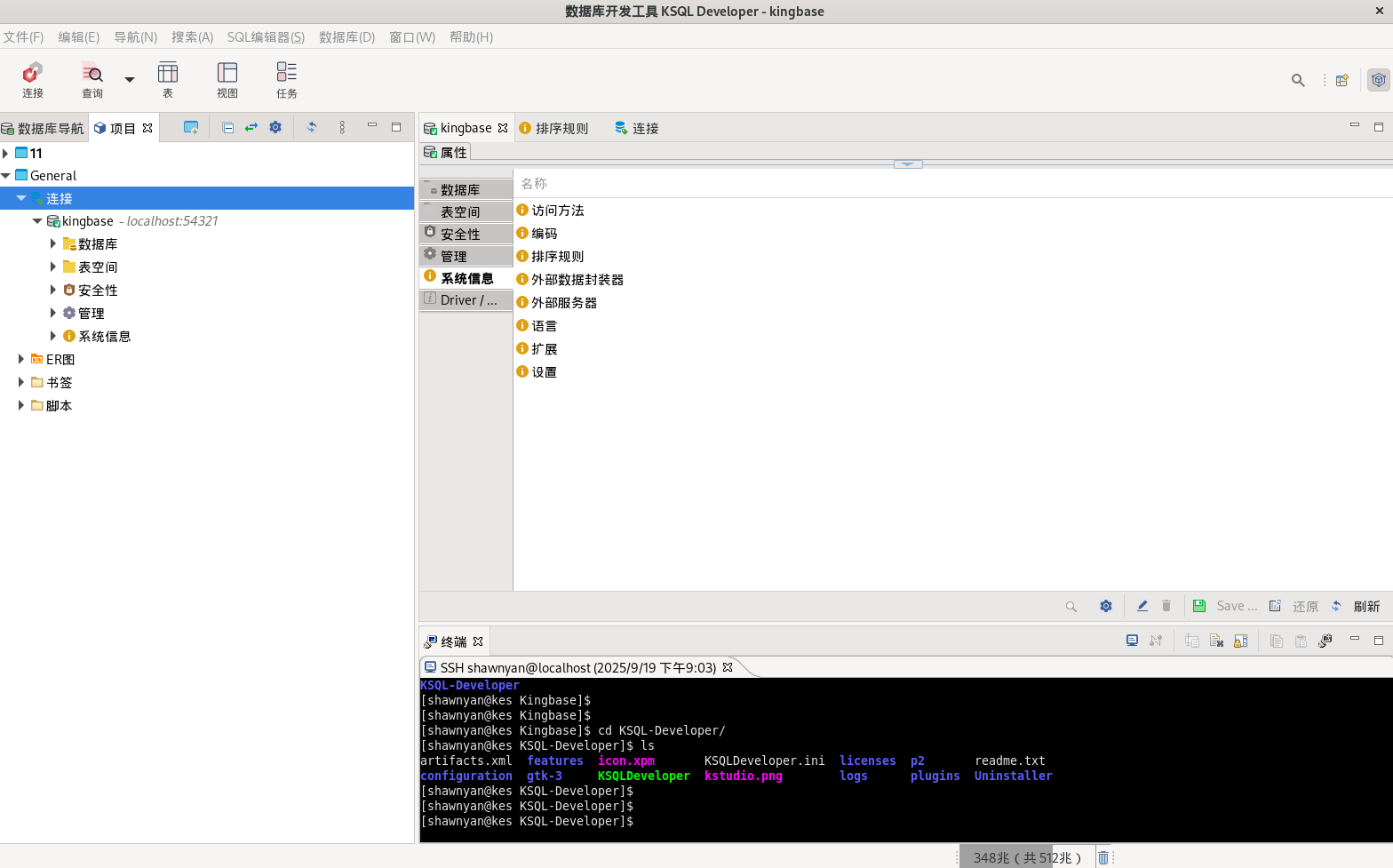Expand the 数据库 tree folder

pyautogui.click(x=53, y=243)
